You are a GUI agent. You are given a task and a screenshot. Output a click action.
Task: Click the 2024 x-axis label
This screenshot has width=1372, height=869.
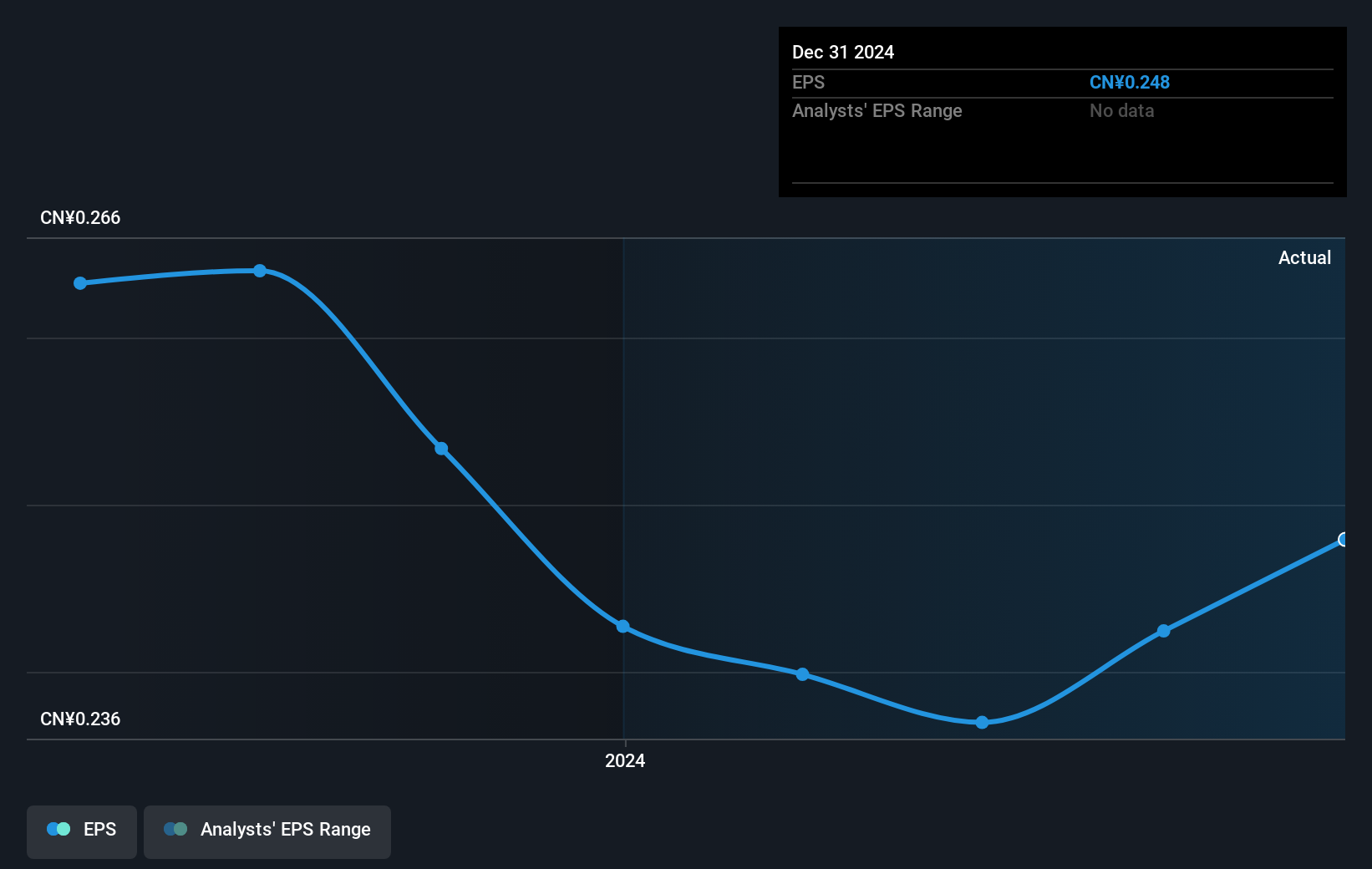[x=625, y=760]
